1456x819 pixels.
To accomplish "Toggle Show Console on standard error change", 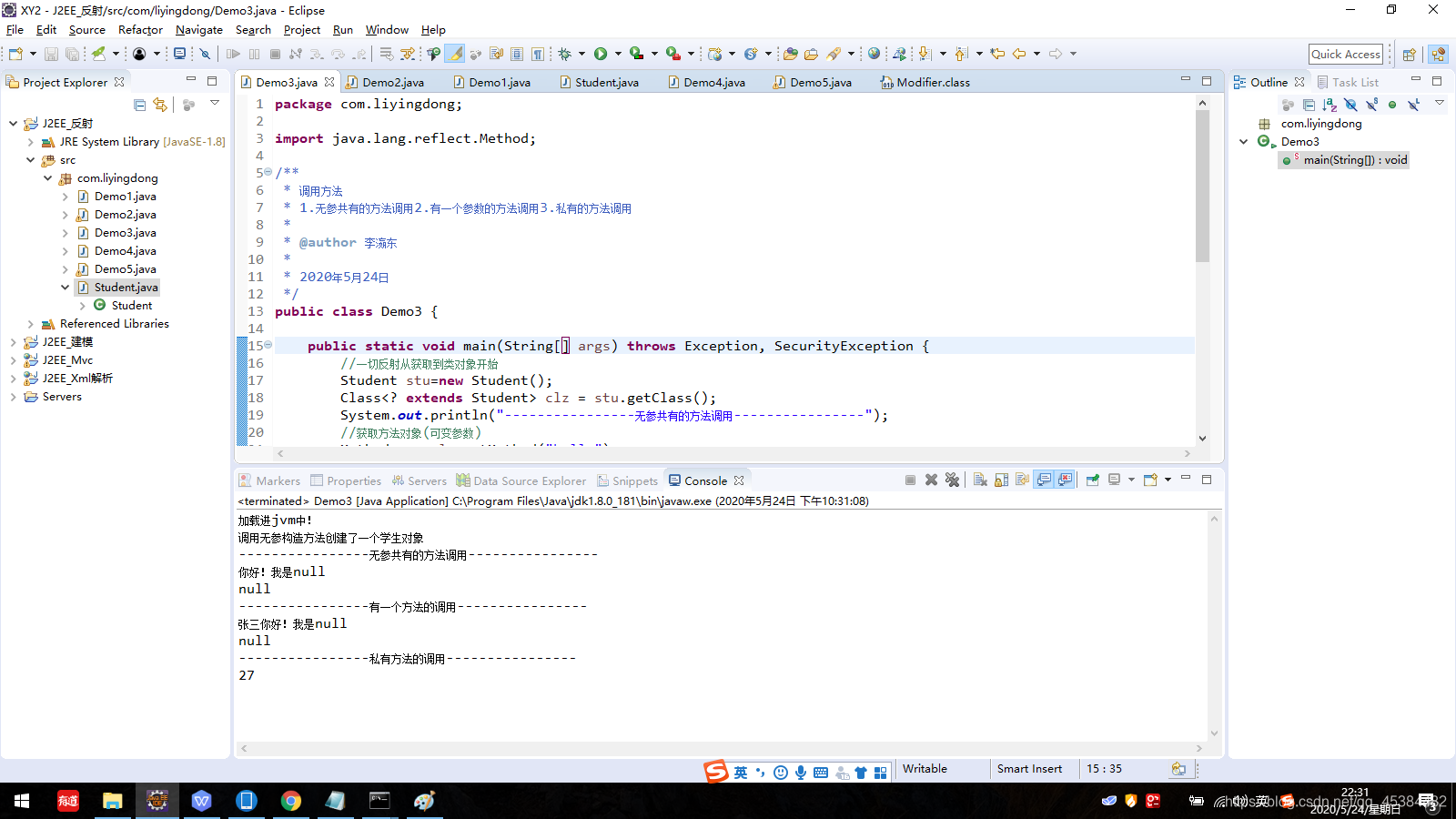I will pyautogui.click(x=1065, y=480).
